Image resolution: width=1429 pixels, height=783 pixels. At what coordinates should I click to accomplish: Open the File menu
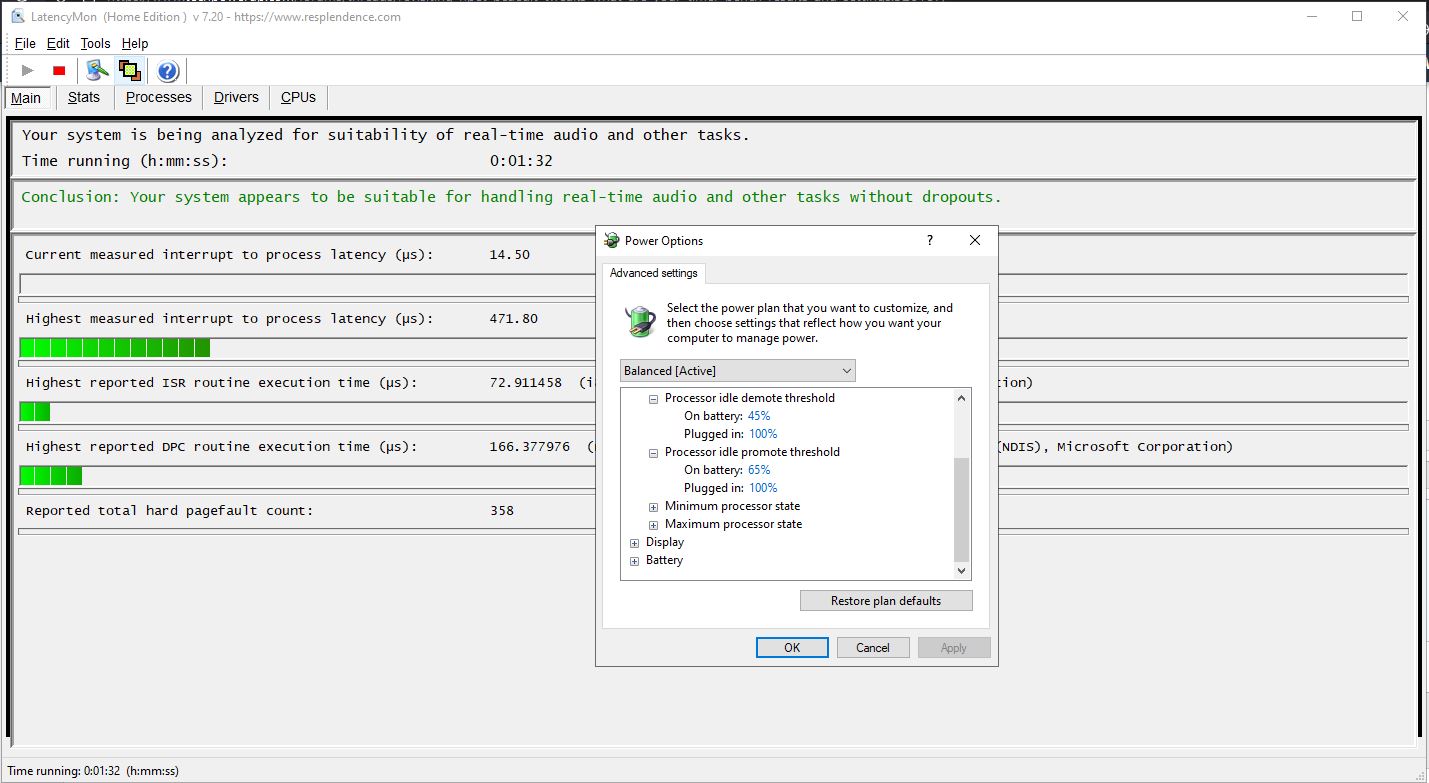tap(25, 43)
